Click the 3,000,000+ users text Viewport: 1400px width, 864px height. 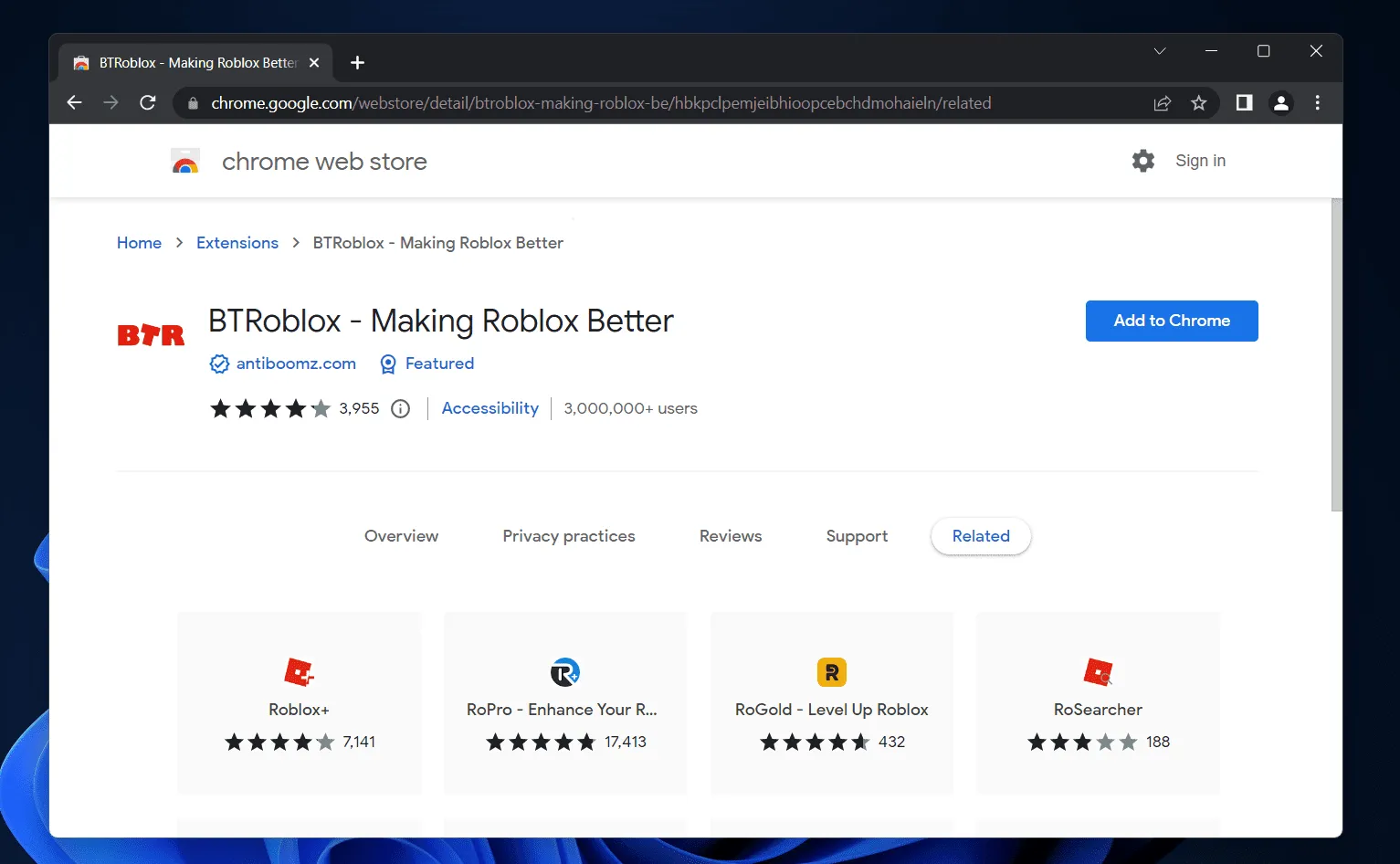click(630, 408)
